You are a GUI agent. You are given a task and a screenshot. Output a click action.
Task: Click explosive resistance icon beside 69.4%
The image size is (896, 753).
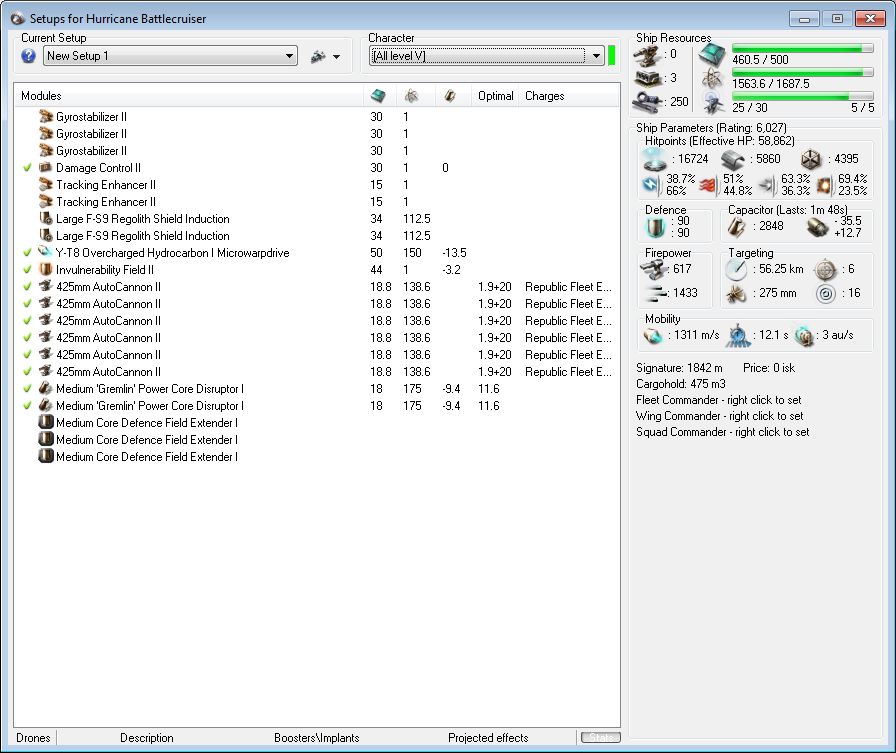click(824, 185)
